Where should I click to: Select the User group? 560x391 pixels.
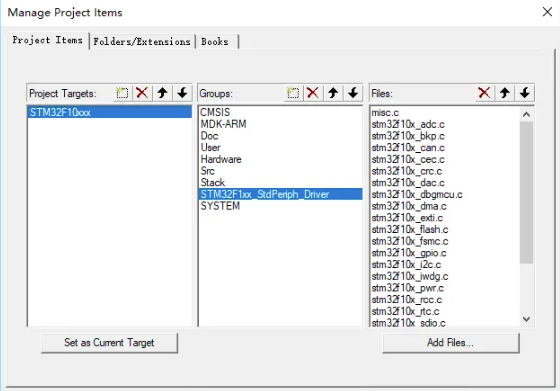click(x=280, y=147)
